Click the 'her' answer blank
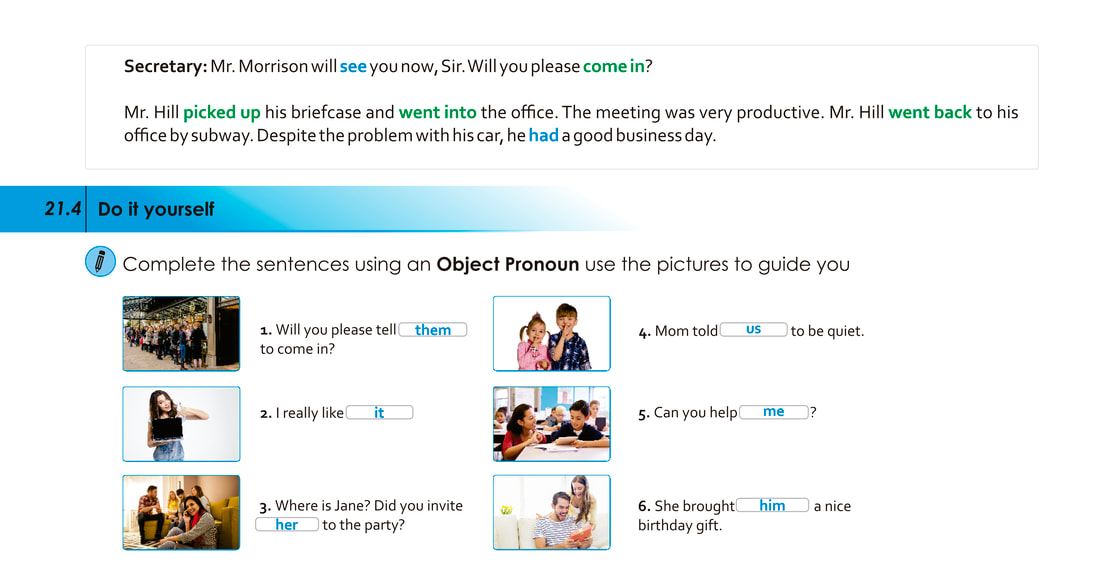Screen dimensions: 1100x565 (287, 525)
